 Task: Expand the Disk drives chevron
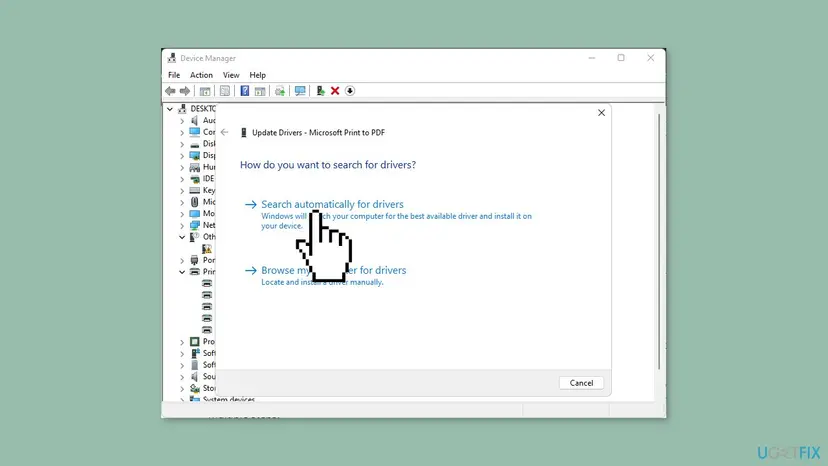182,144
